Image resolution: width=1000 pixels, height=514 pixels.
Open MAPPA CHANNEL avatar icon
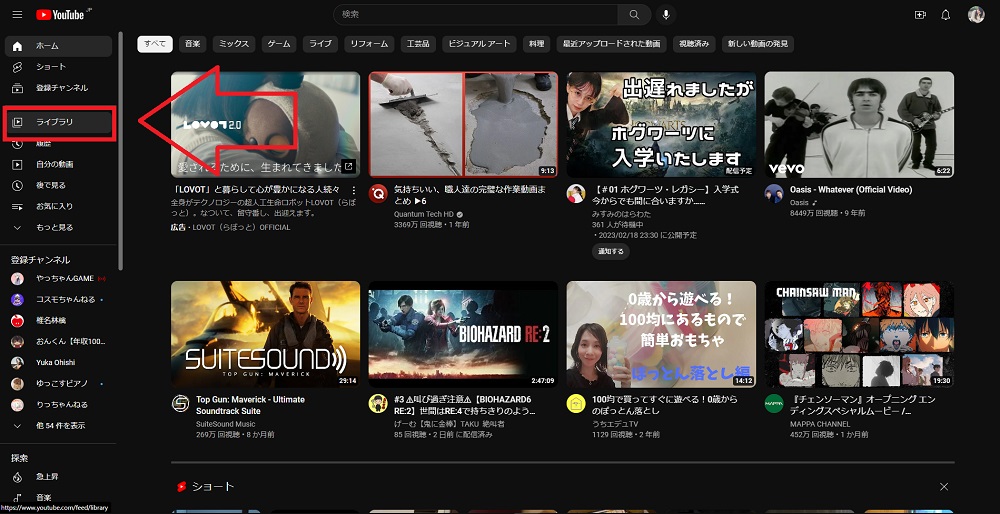[x=774, y=403]
